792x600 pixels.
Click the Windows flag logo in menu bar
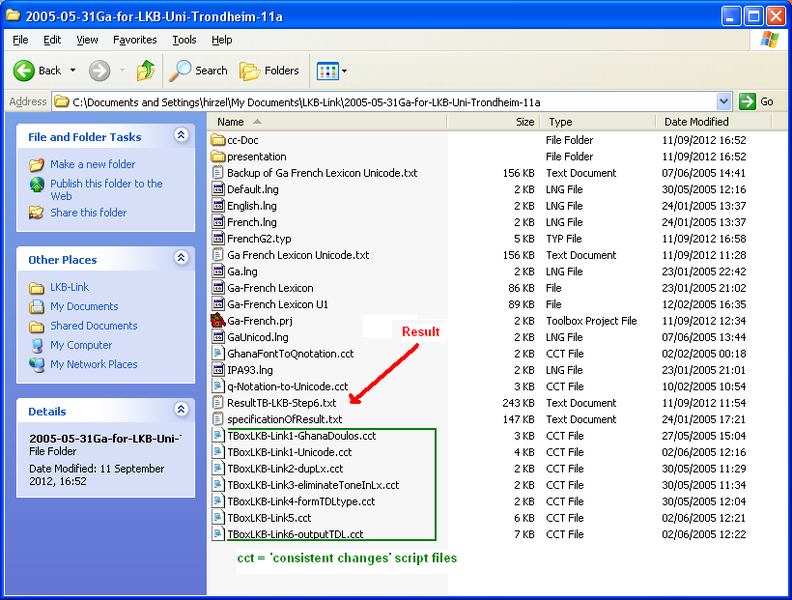tap(769, 39)
